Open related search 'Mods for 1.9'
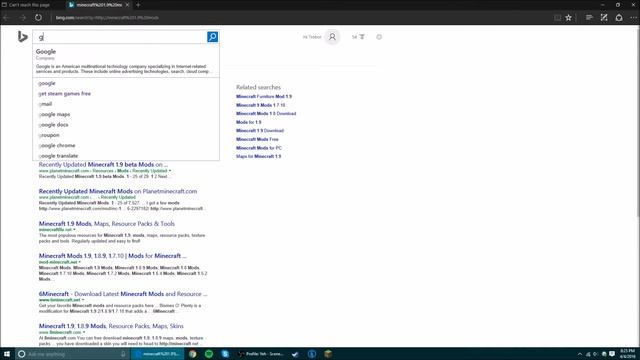Image resolution: width=640 pixels, height=360 pixels. [248, 122]
